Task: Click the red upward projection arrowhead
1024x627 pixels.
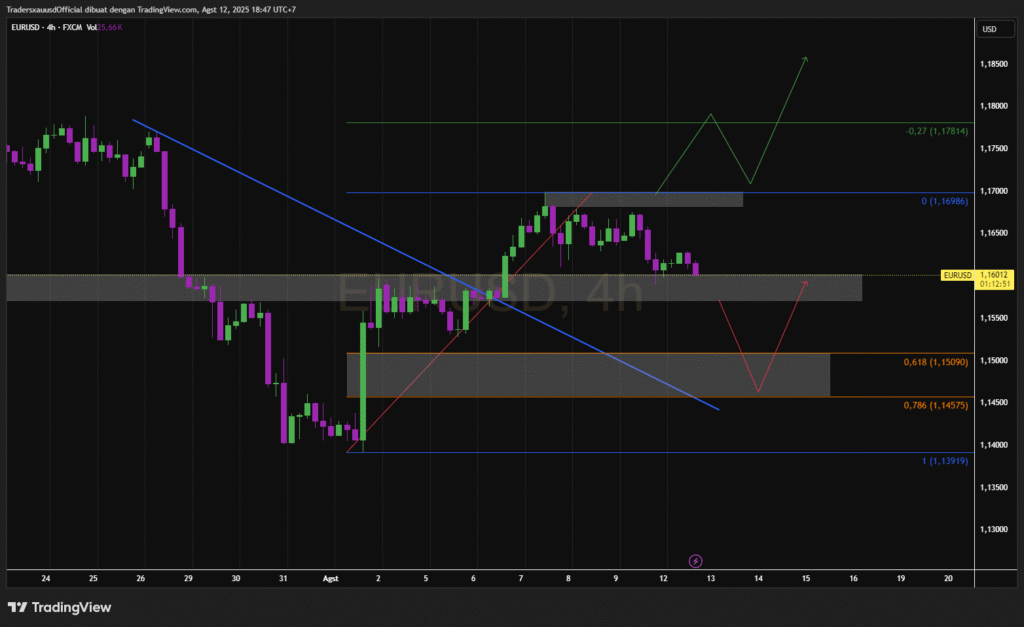Action: pos(805,283)
